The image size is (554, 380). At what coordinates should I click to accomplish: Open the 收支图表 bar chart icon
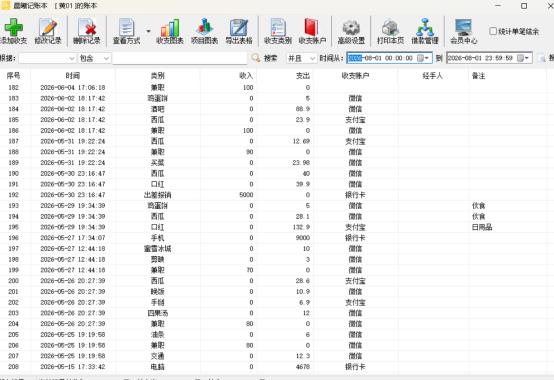(170, 27)
